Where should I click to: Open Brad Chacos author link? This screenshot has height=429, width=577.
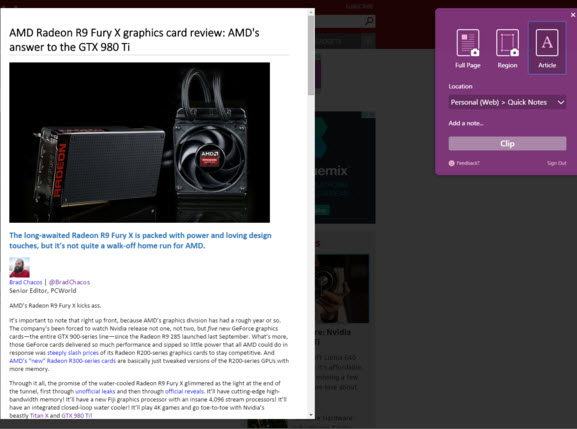click(26, 282)
